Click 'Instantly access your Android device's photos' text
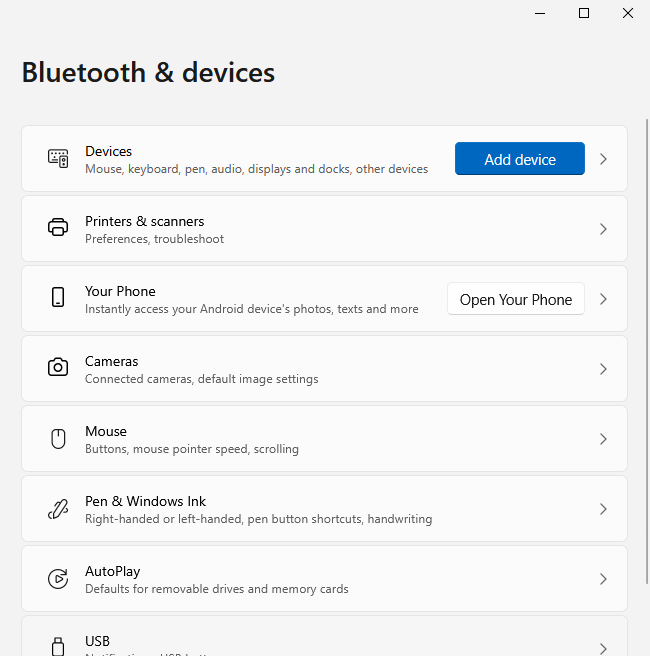650x656 pixels. pos(251,309)
